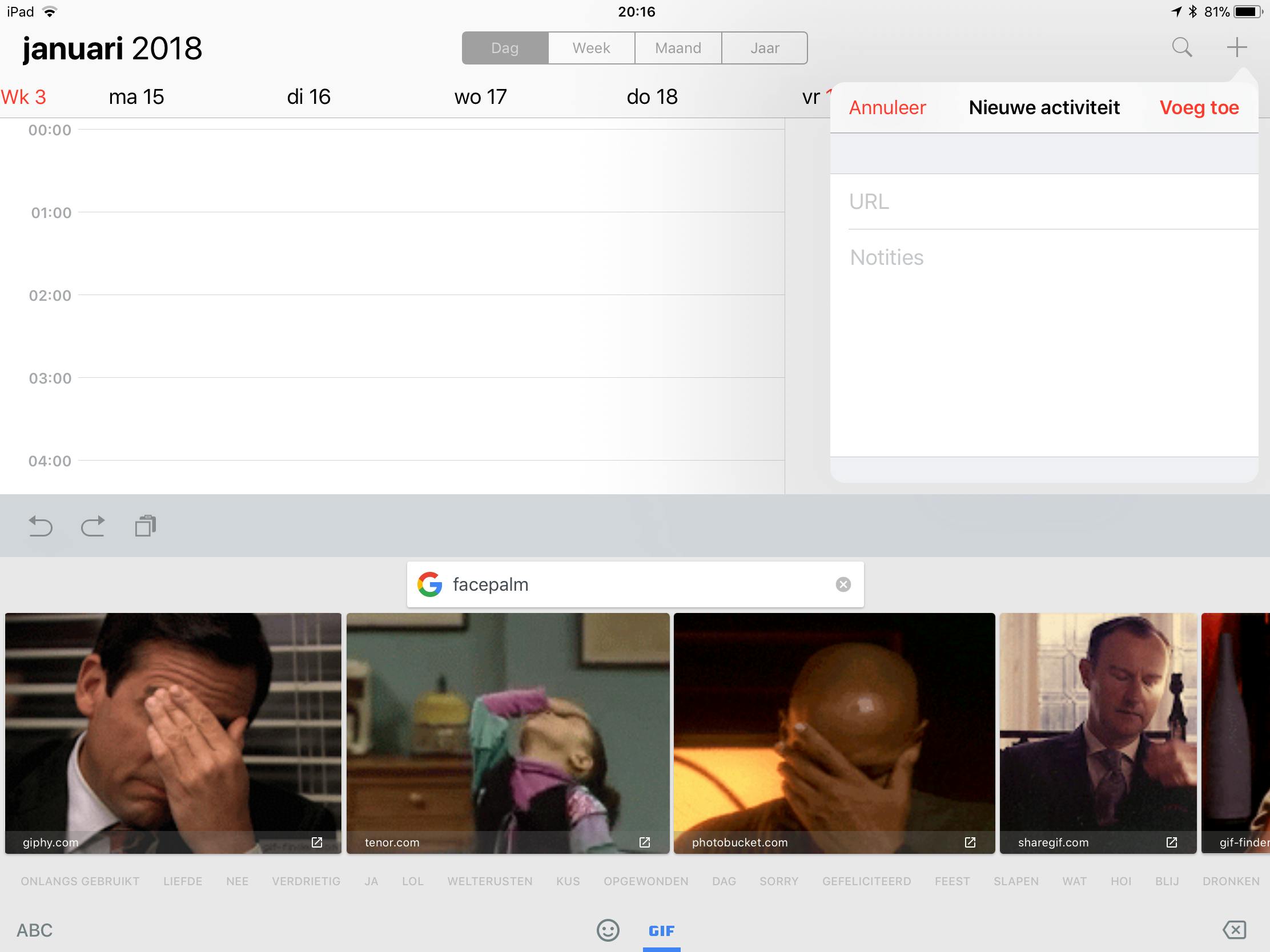Tap the 01:00 time label
This screenshot has height=952, width=1270.
point(51,213)
